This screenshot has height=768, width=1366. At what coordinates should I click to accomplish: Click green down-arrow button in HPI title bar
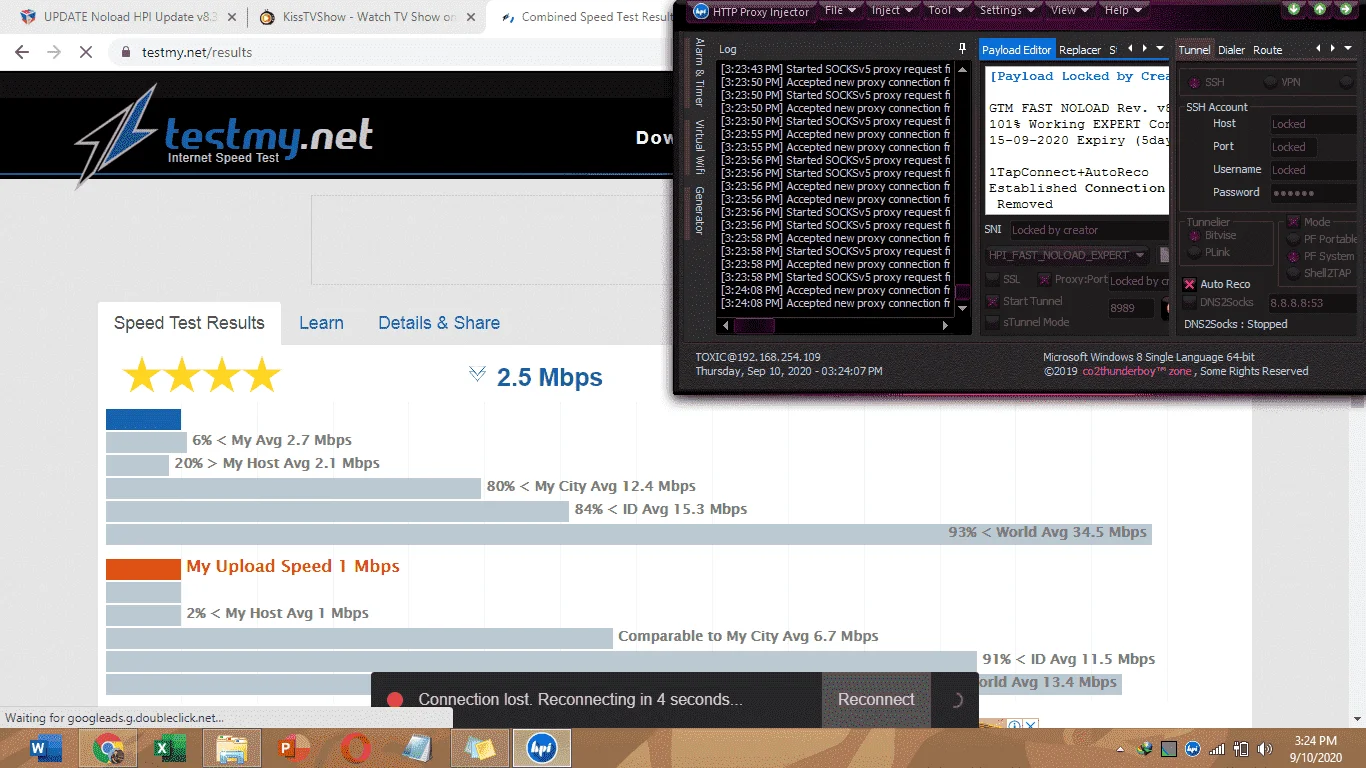(1295, 9)
